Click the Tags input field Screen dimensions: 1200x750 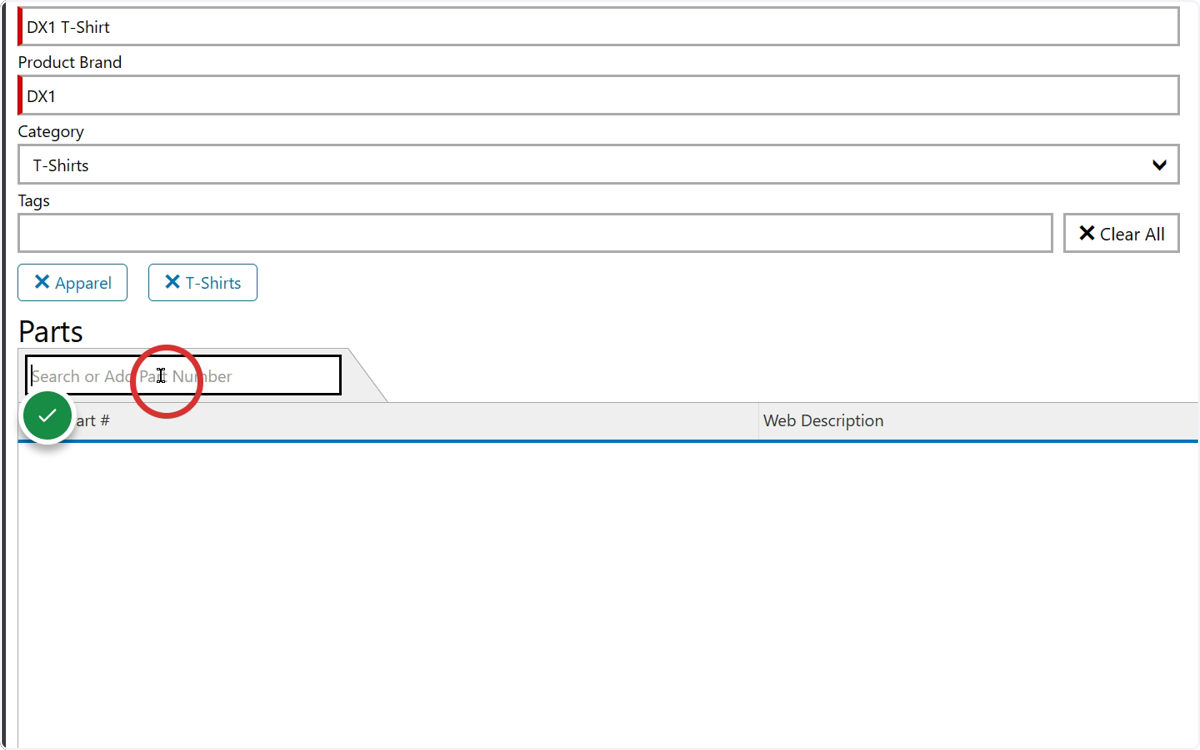click(535, 233)
